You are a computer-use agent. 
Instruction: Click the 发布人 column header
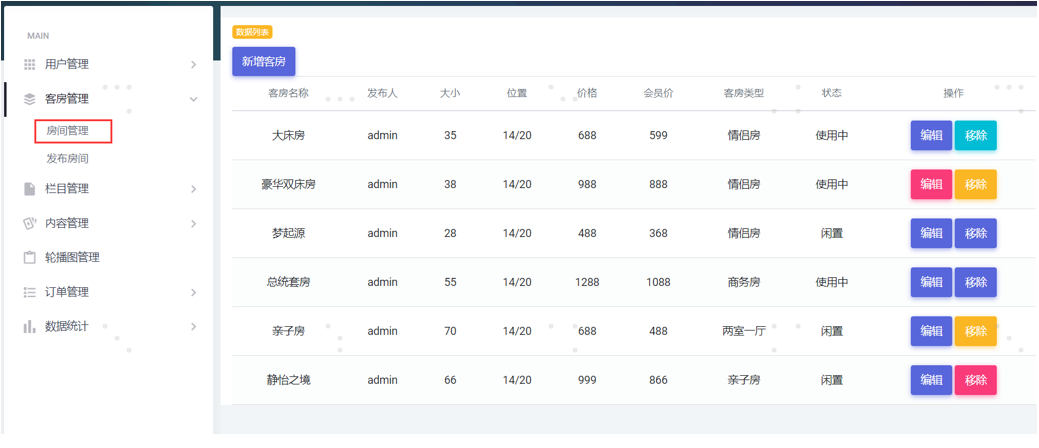tap(382, 93)
